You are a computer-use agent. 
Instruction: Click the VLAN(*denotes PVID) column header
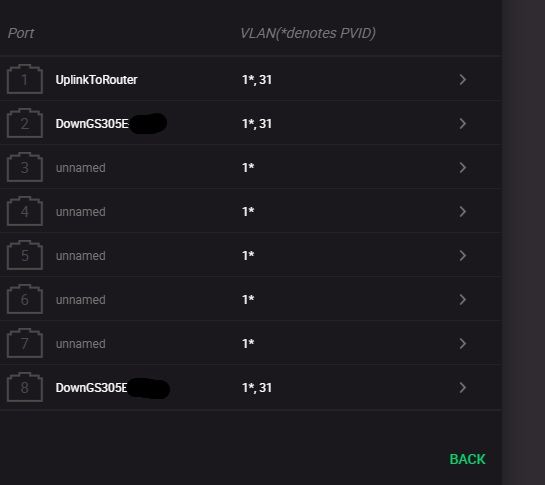308,33
